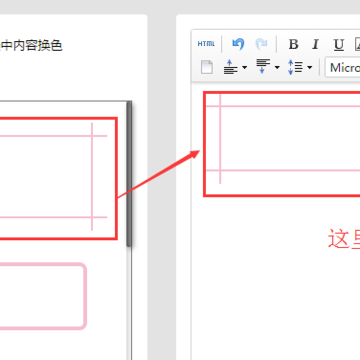Click the 中内容换色 heading text

[x=31, y=46]
